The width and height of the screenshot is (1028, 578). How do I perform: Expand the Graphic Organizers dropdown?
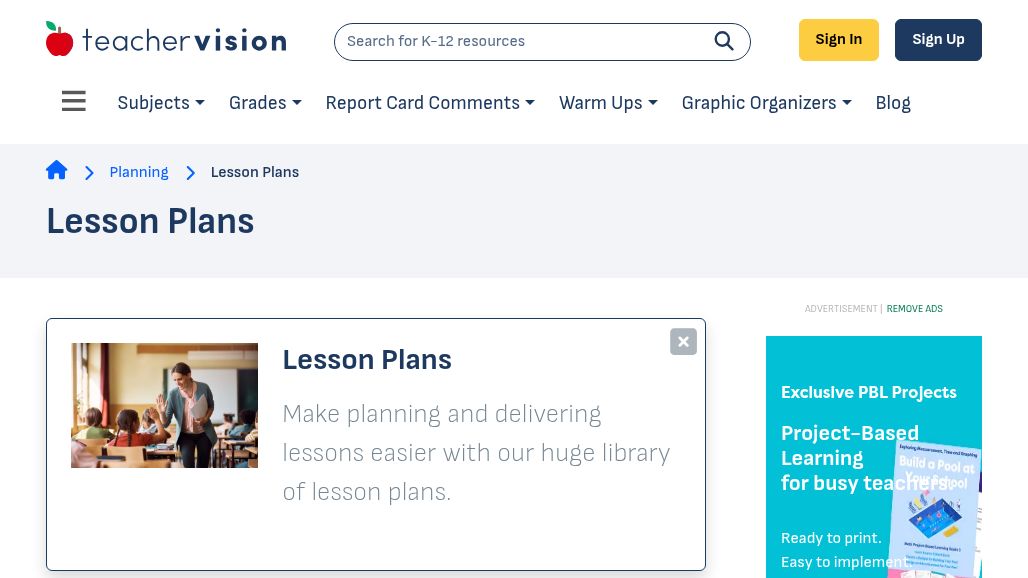(766, 103)
